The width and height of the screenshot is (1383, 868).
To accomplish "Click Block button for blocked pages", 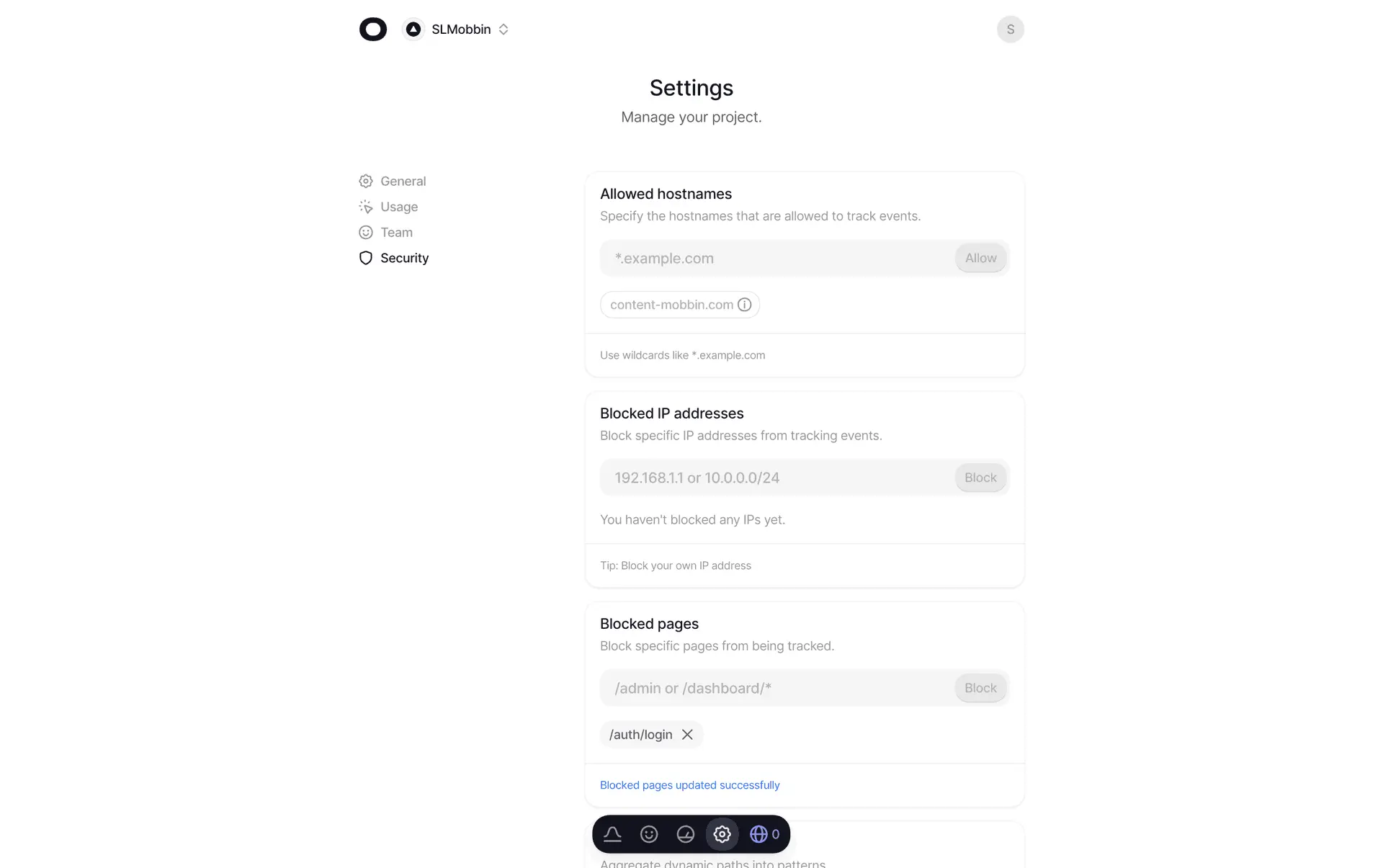I will pyautogui.click(x=980, y=688).
